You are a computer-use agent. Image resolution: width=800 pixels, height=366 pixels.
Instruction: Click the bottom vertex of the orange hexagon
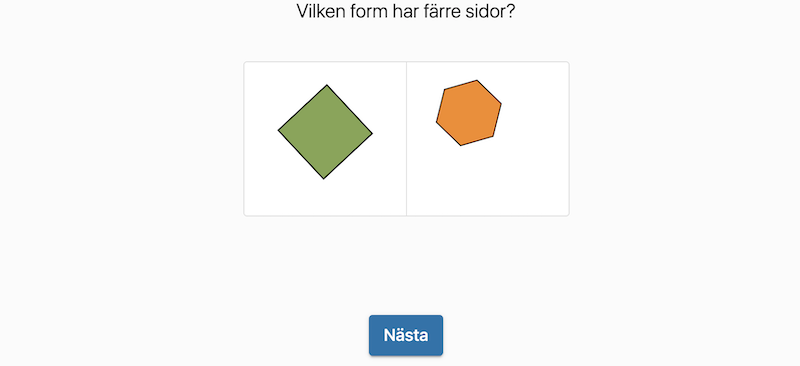pos(461,145)
